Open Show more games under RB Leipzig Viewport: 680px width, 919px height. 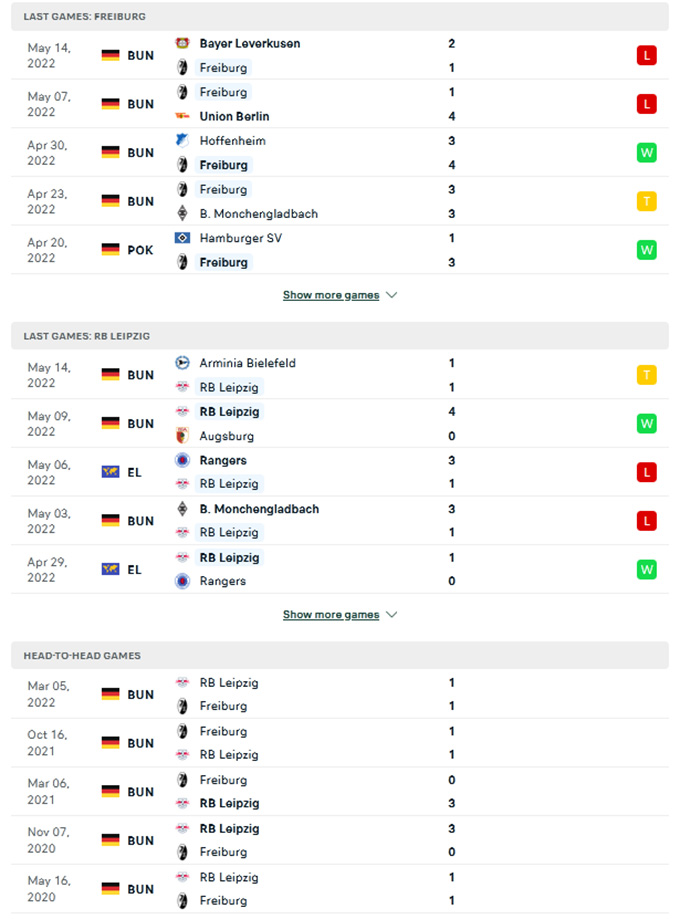(x=331, y=614)
